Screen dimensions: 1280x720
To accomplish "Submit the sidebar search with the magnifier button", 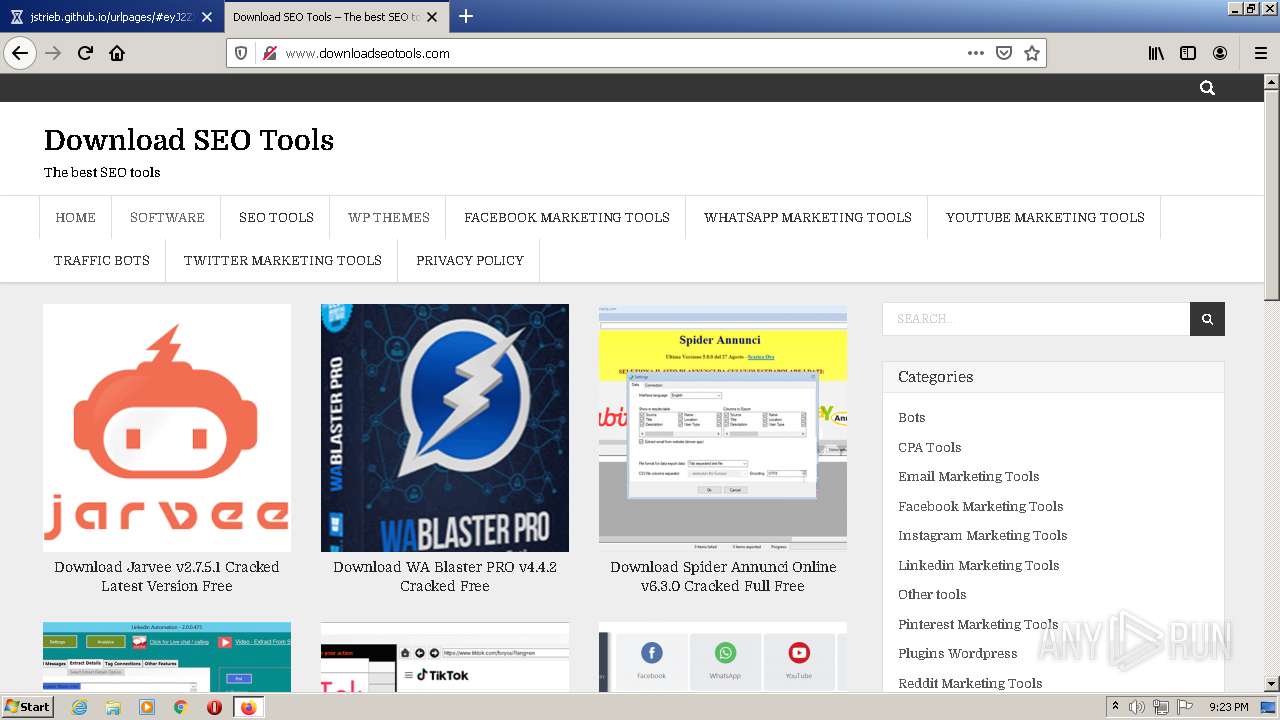I will pos(1207,319).
